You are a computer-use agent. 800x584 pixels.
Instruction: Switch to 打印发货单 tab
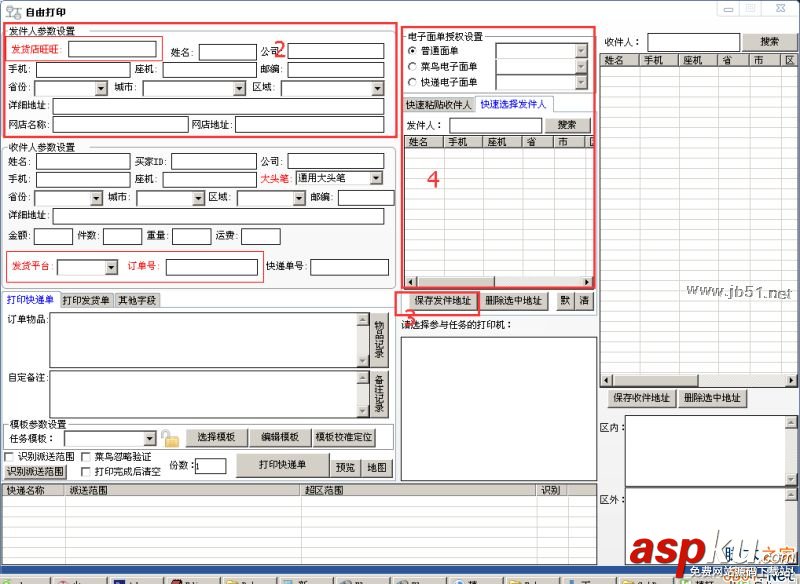coord(86,300)
